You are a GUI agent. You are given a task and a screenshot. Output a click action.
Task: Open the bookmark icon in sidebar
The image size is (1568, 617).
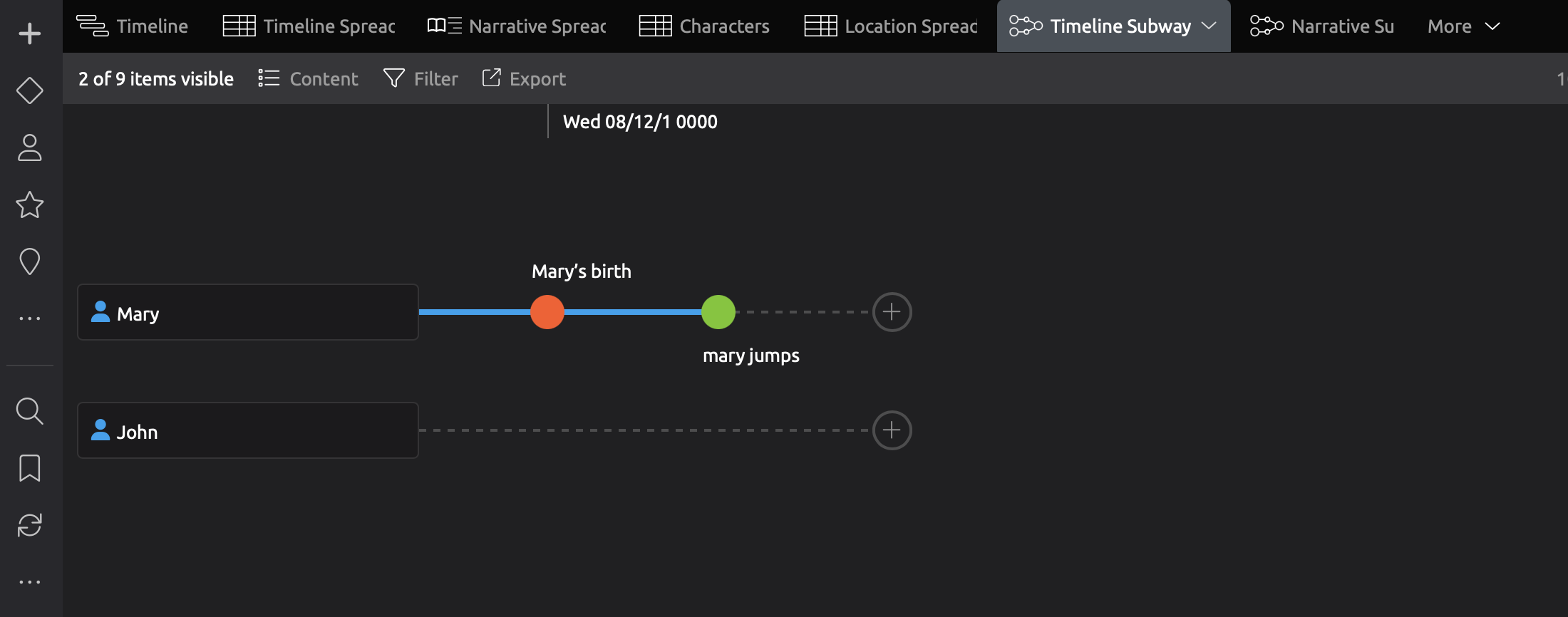click(x=29, y=468)
